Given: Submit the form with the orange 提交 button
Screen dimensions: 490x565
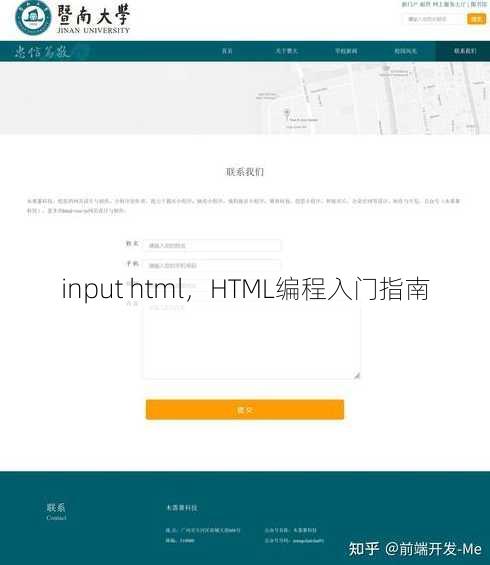Looking at the screenshot, I should coord(245,409).
